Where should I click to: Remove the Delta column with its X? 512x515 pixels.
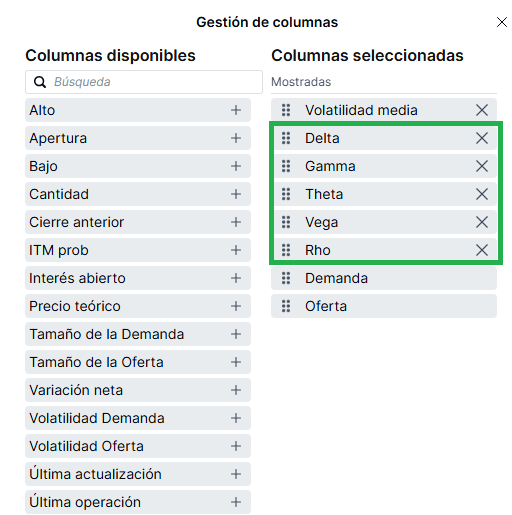point(482,138)
